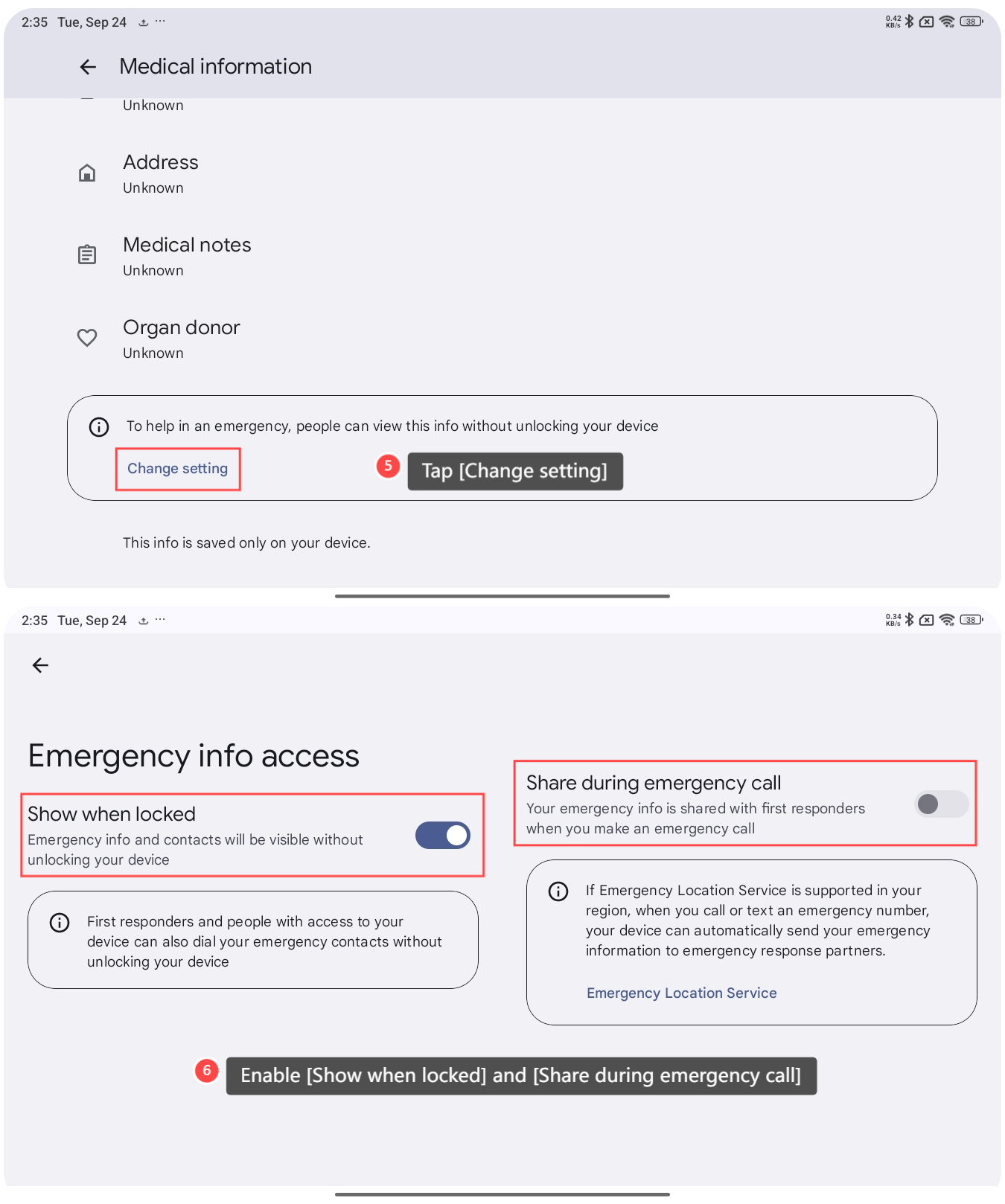
Task: Go back from Medical information page
Action: pos(88,67)
